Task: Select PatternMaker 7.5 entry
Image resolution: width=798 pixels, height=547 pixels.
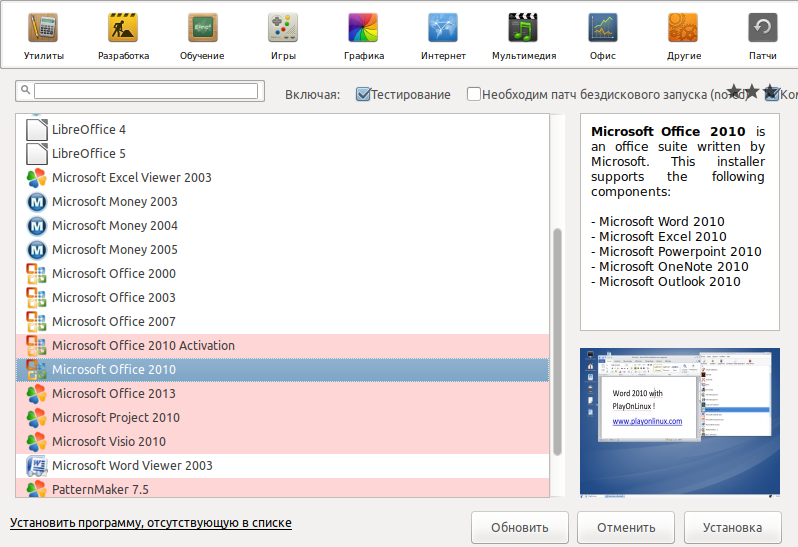Action: pos(282,488)
